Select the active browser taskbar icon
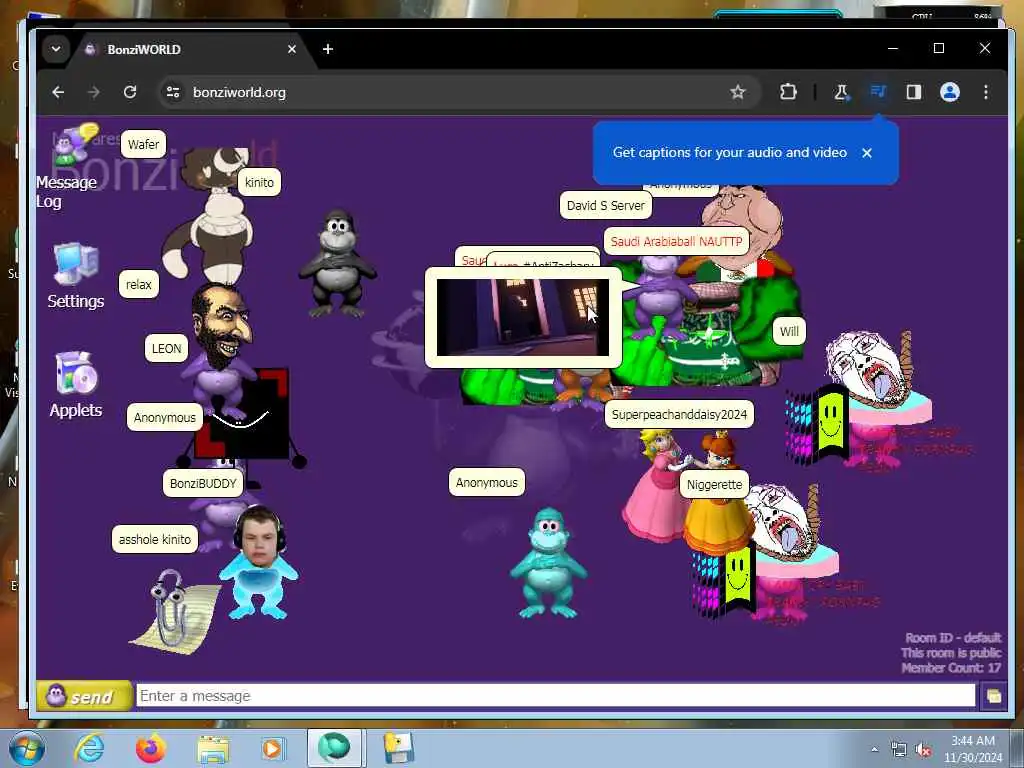The width and height of the screenshot is (1024, 768). click(x=334, y=748)
